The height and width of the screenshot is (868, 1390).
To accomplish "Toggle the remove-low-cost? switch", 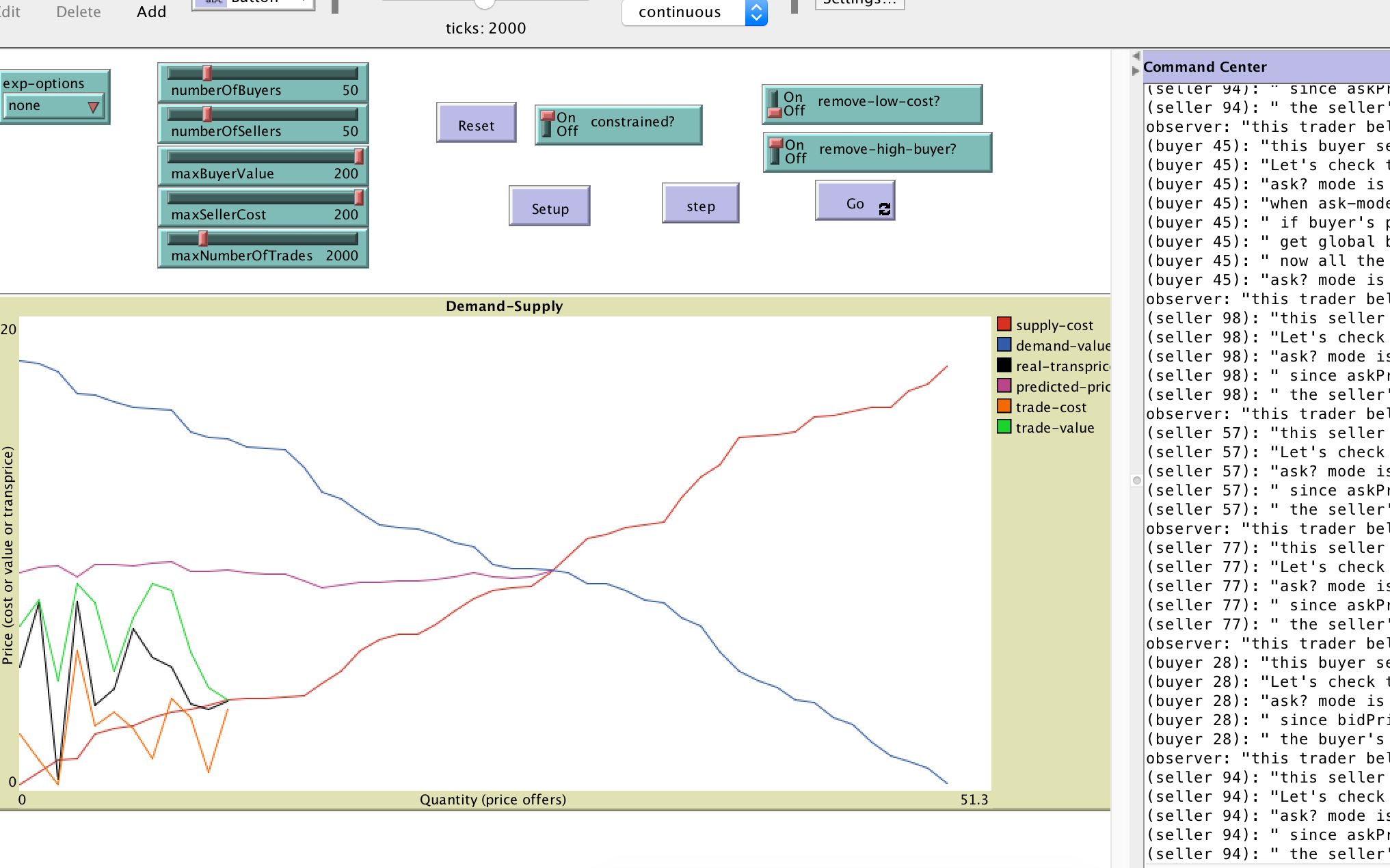I will pyautogui.click(x=872, y=104).
